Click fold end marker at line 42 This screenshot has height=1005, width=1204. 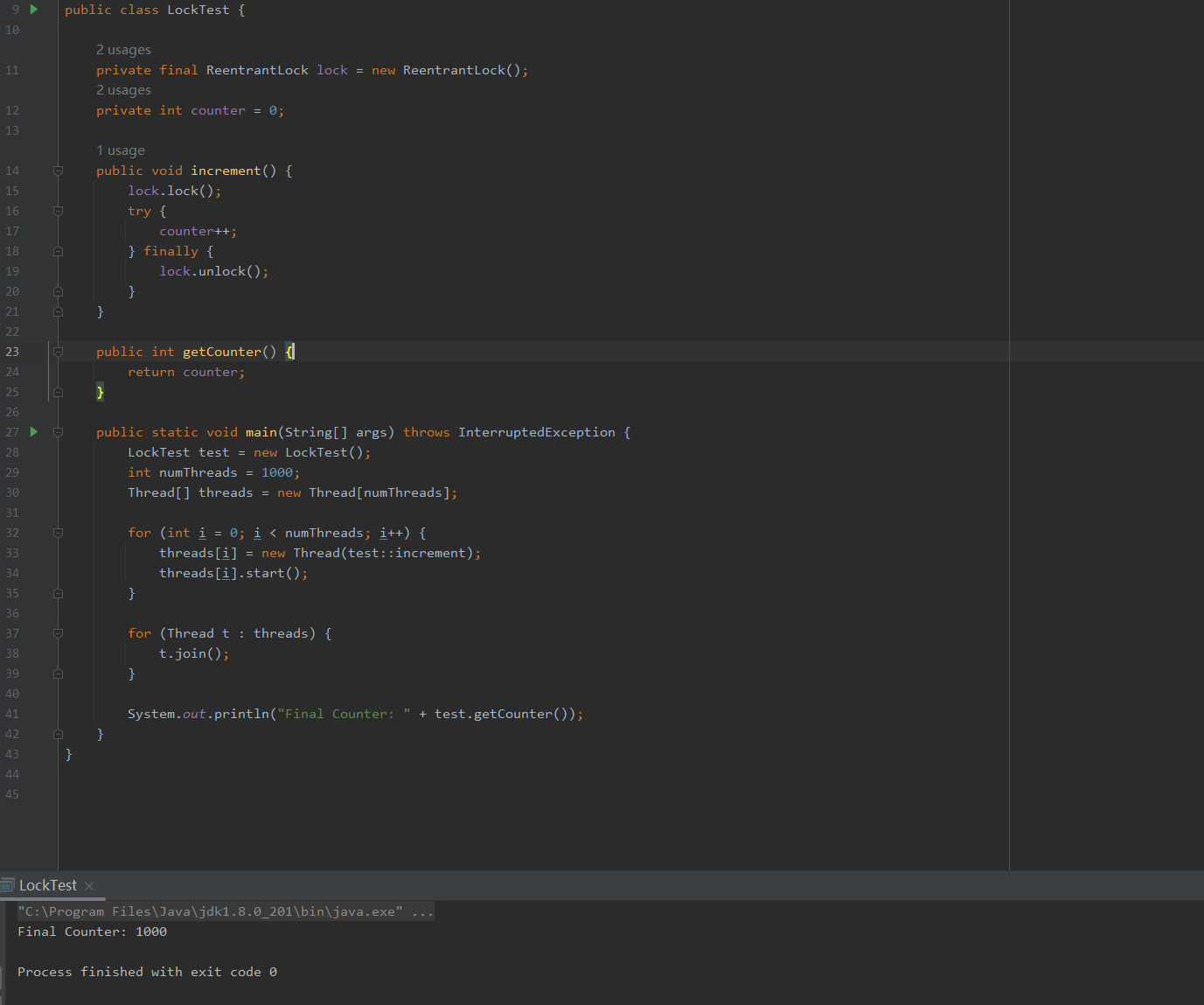coord(58,734)
